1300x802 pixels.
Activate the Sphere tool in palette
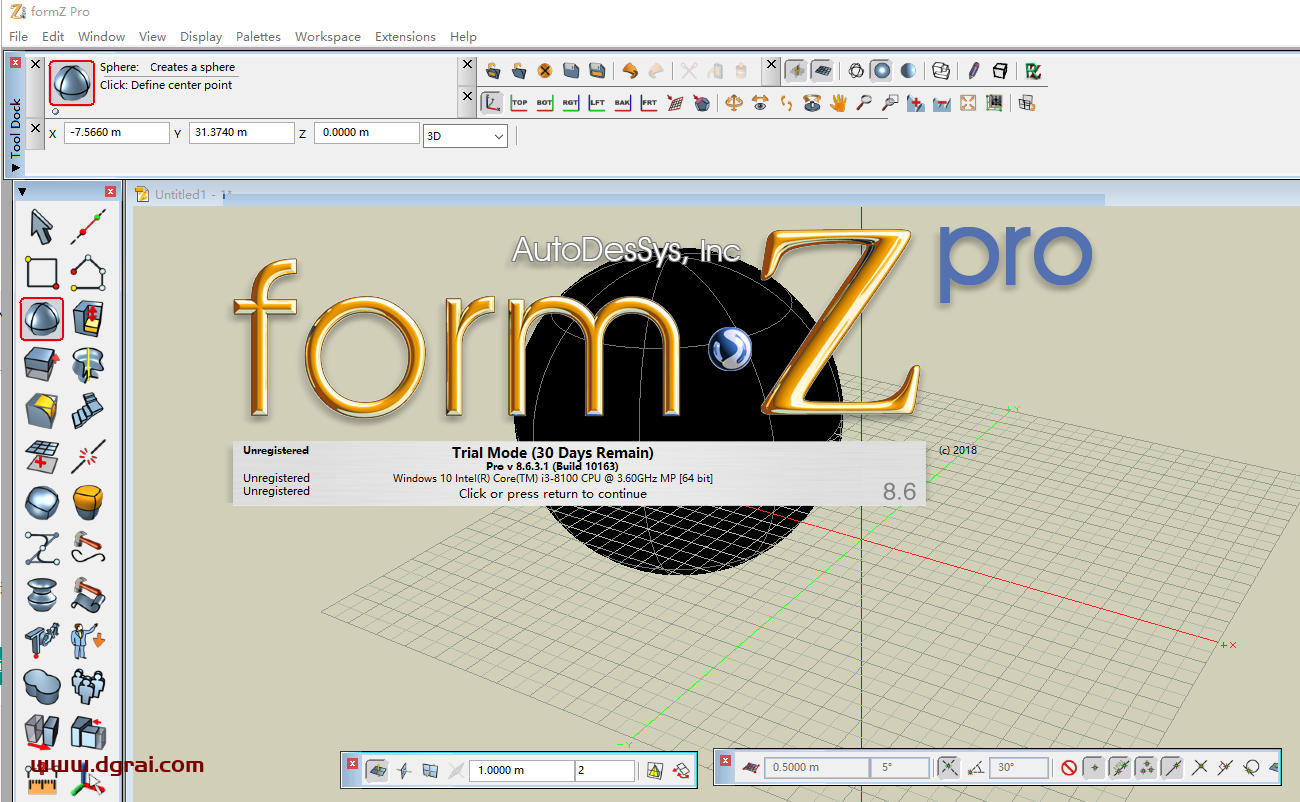[42, 319]
